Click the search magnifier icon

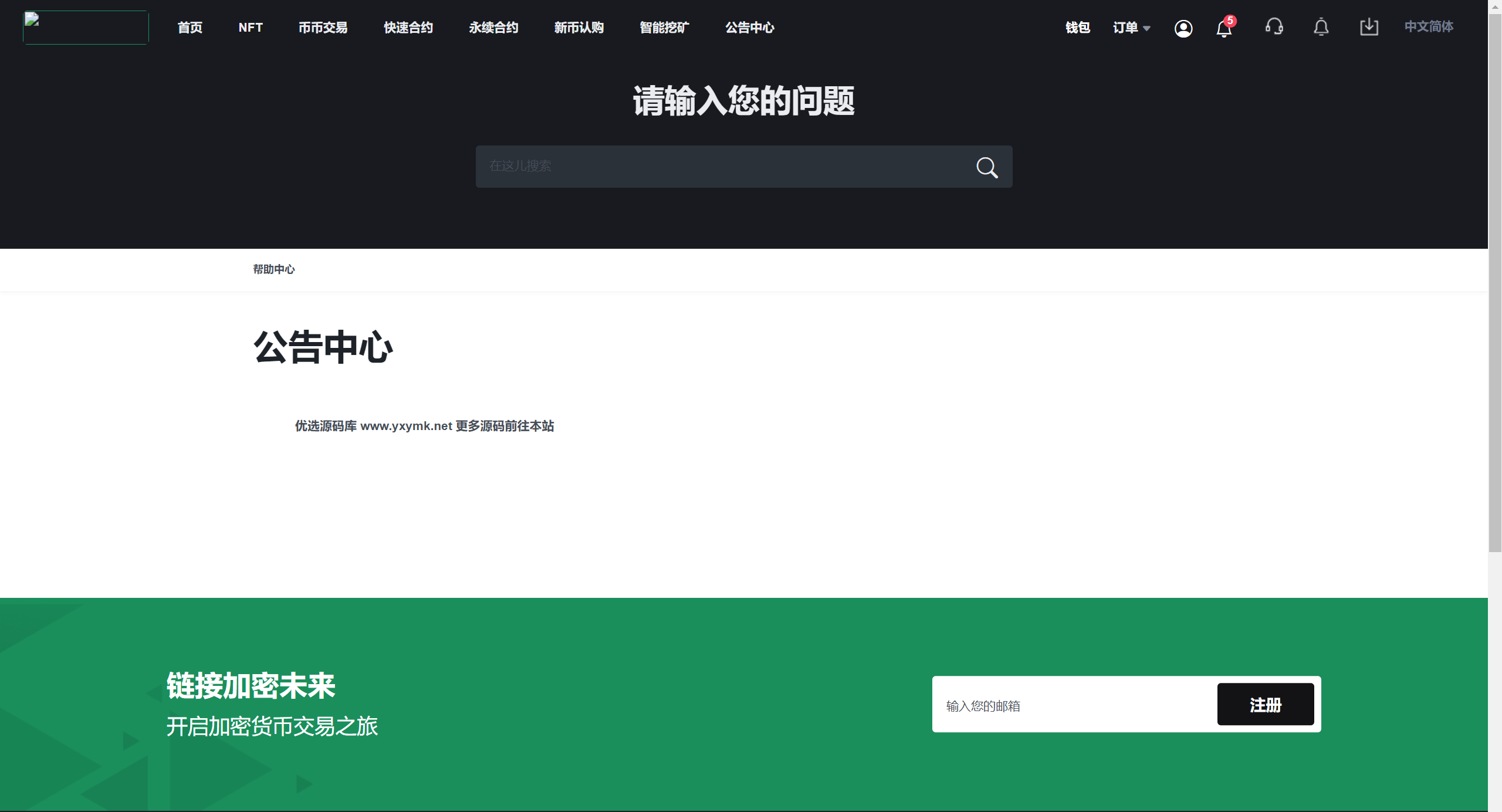987,167
